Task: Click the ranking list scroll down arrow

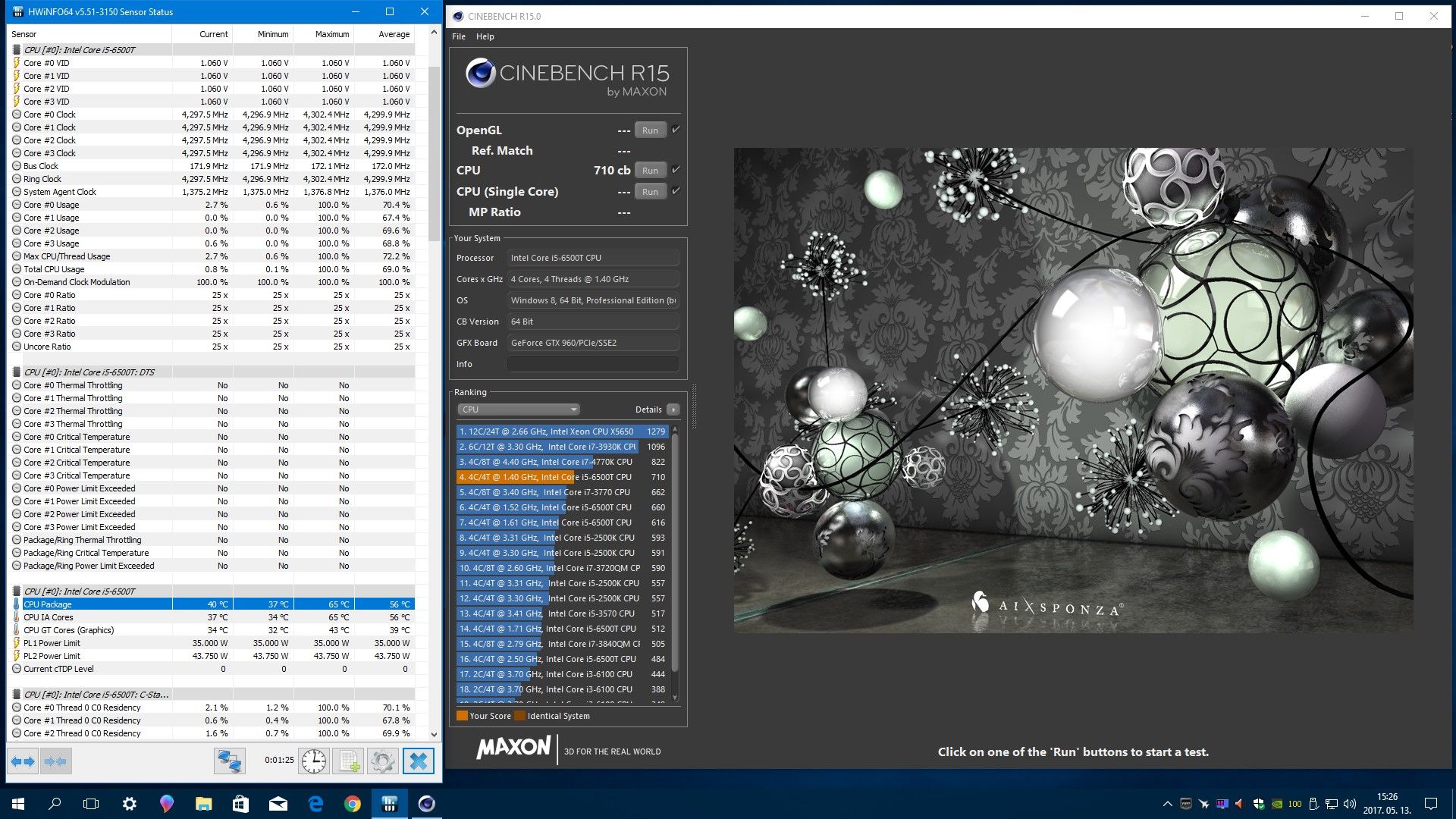Action: pyautogui.click(x=675, y=698)
